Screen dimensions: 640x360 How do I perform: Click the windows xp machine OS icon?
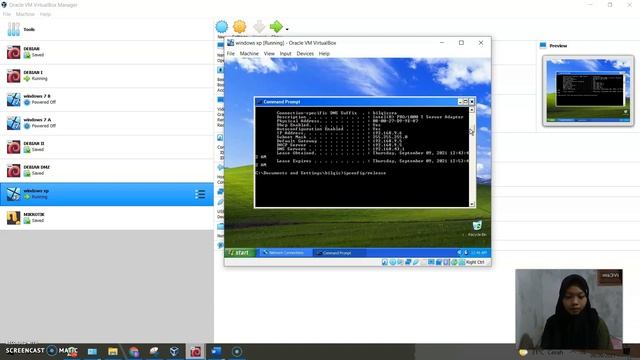click(13, 194)
